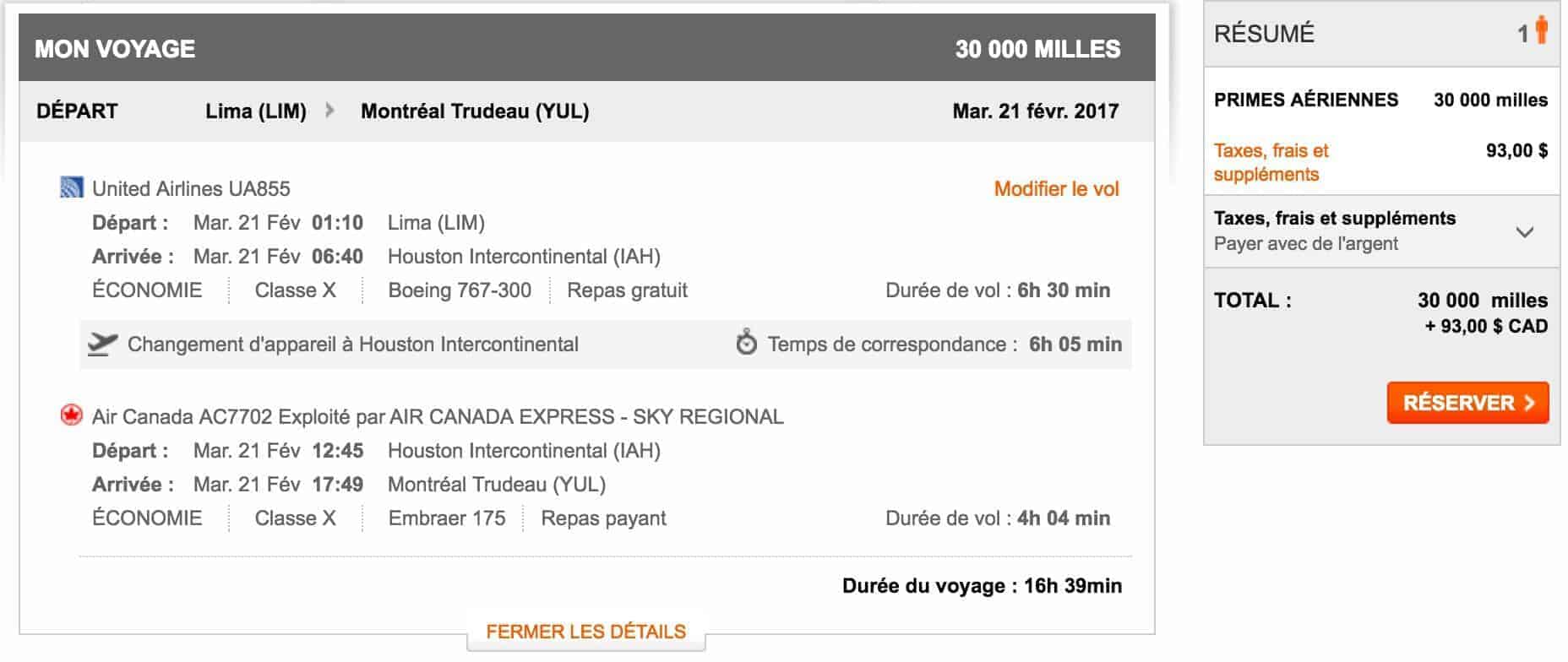Click the Départ route summary row
This screenshot has width=1568, height=662.
pos(586,111)
